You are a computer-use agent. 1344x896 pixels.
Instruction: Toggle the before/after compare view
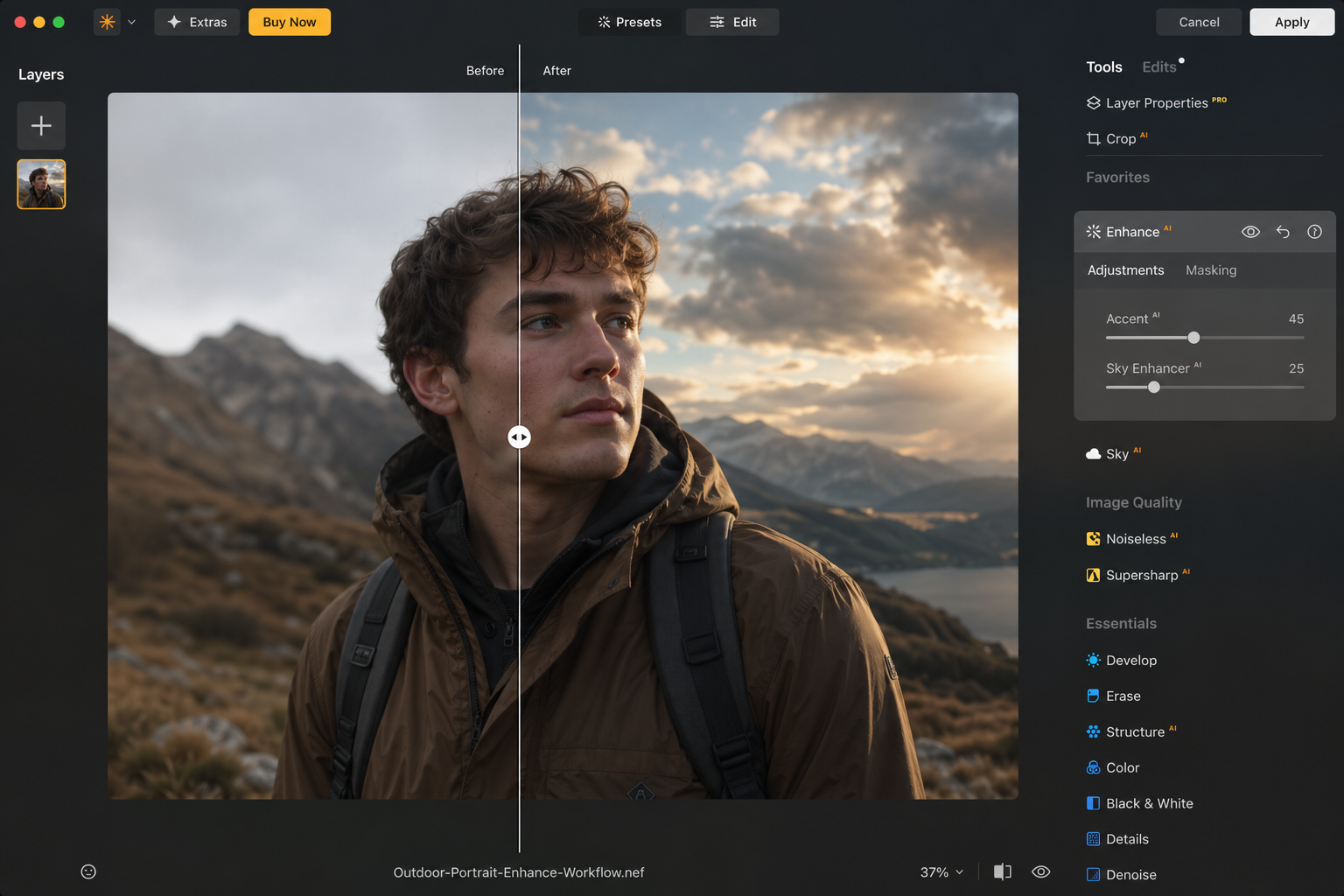[x=1003, y=871]
